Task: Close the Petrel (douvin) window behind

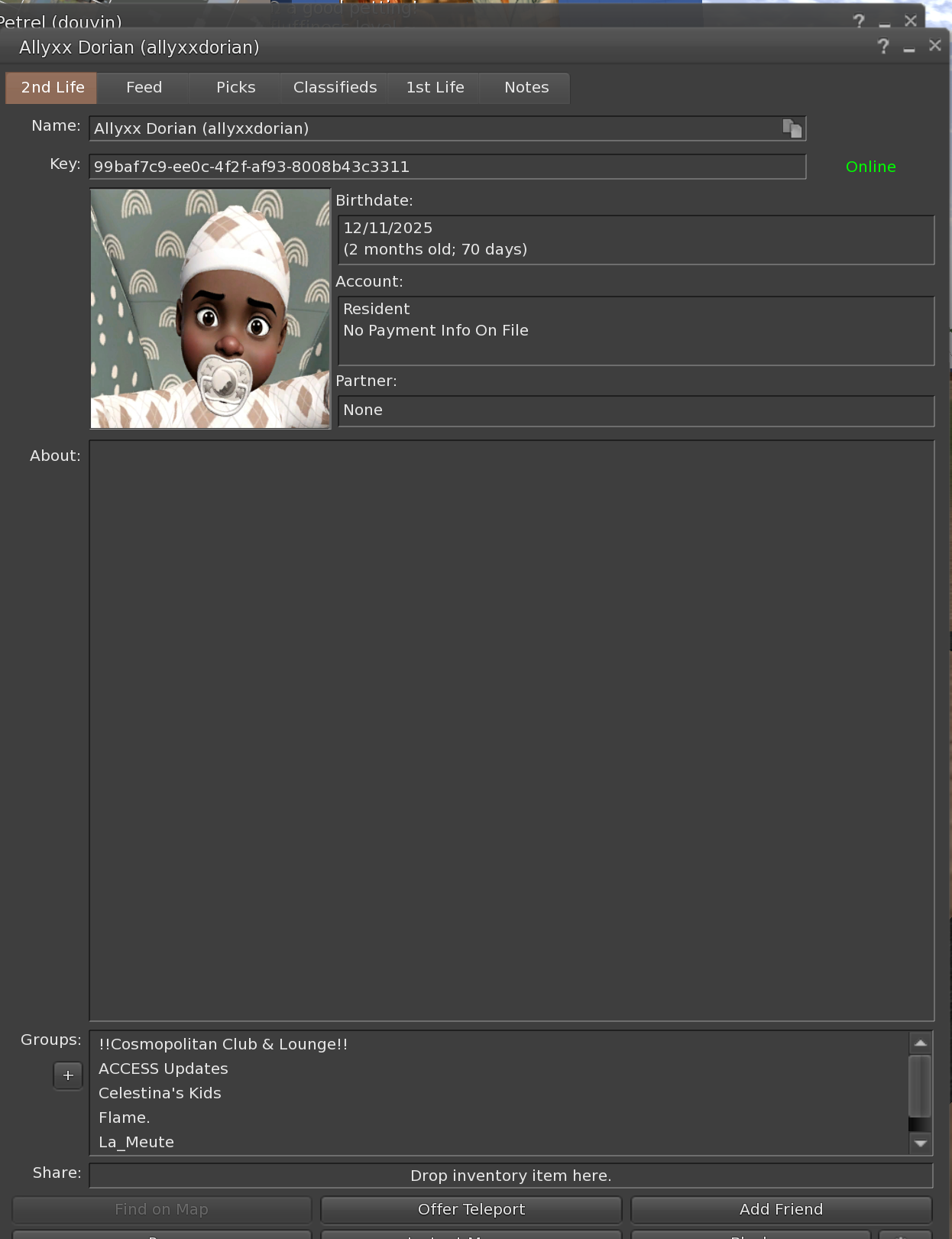Action: coord(910,21)
